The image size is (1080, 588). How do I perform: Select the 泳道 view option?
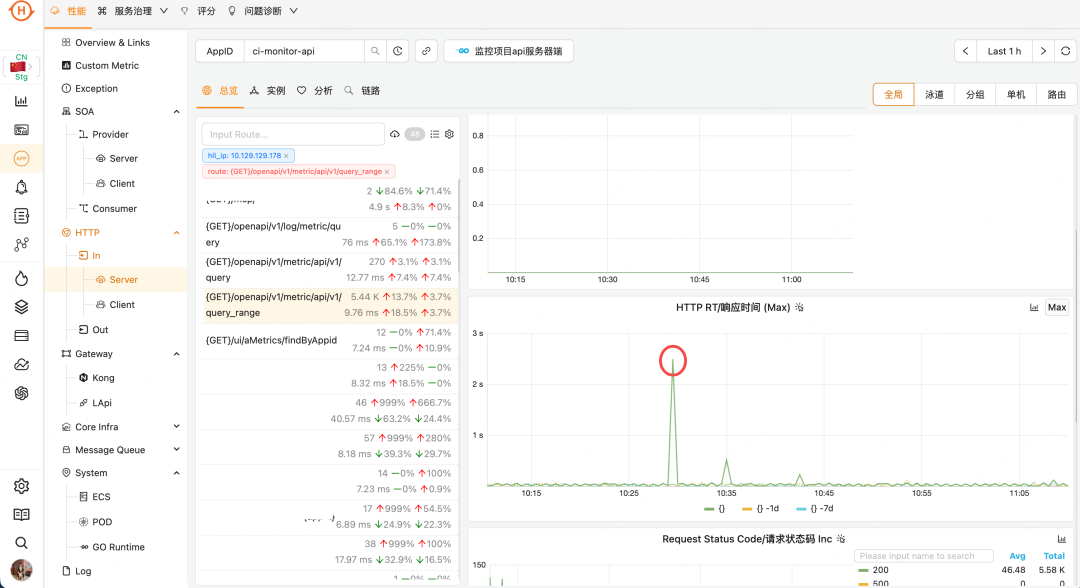(x=934, y=94)
